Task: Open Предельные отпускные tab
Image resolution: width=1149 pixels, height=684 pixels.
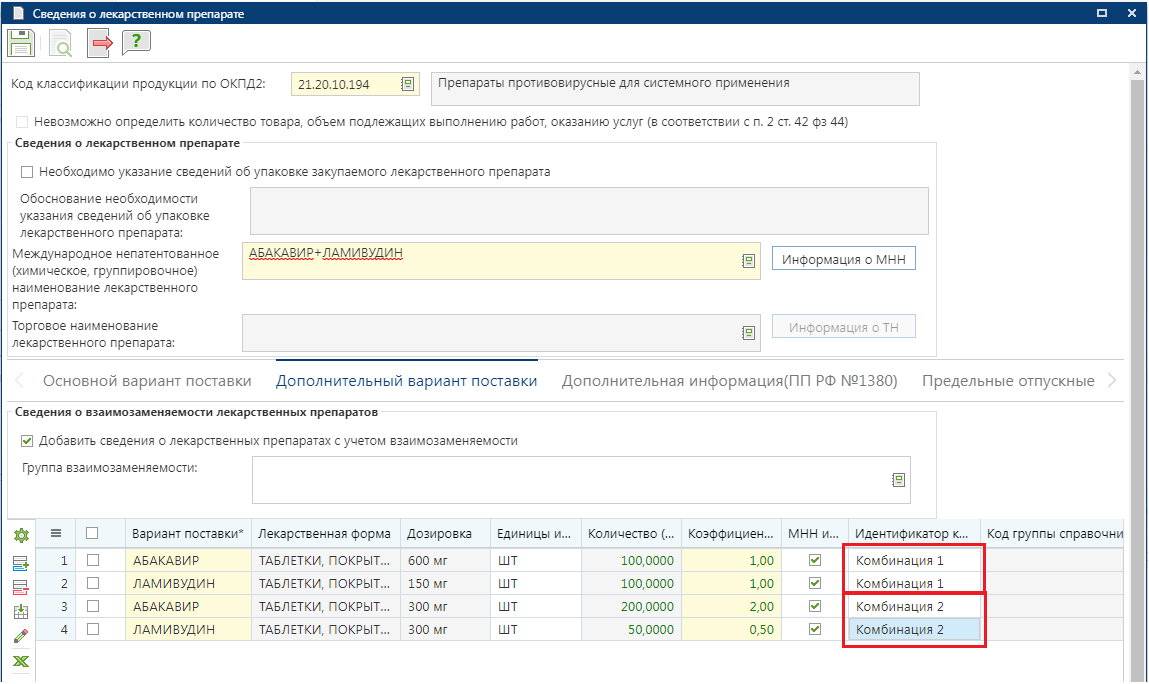Action: pyautogui.click(x=1008, y=381)
